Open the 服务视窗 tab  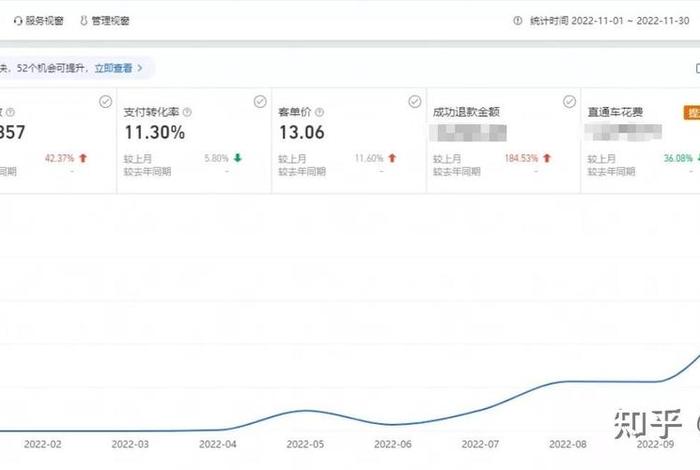pyautogui.click(x=44, y=21)
